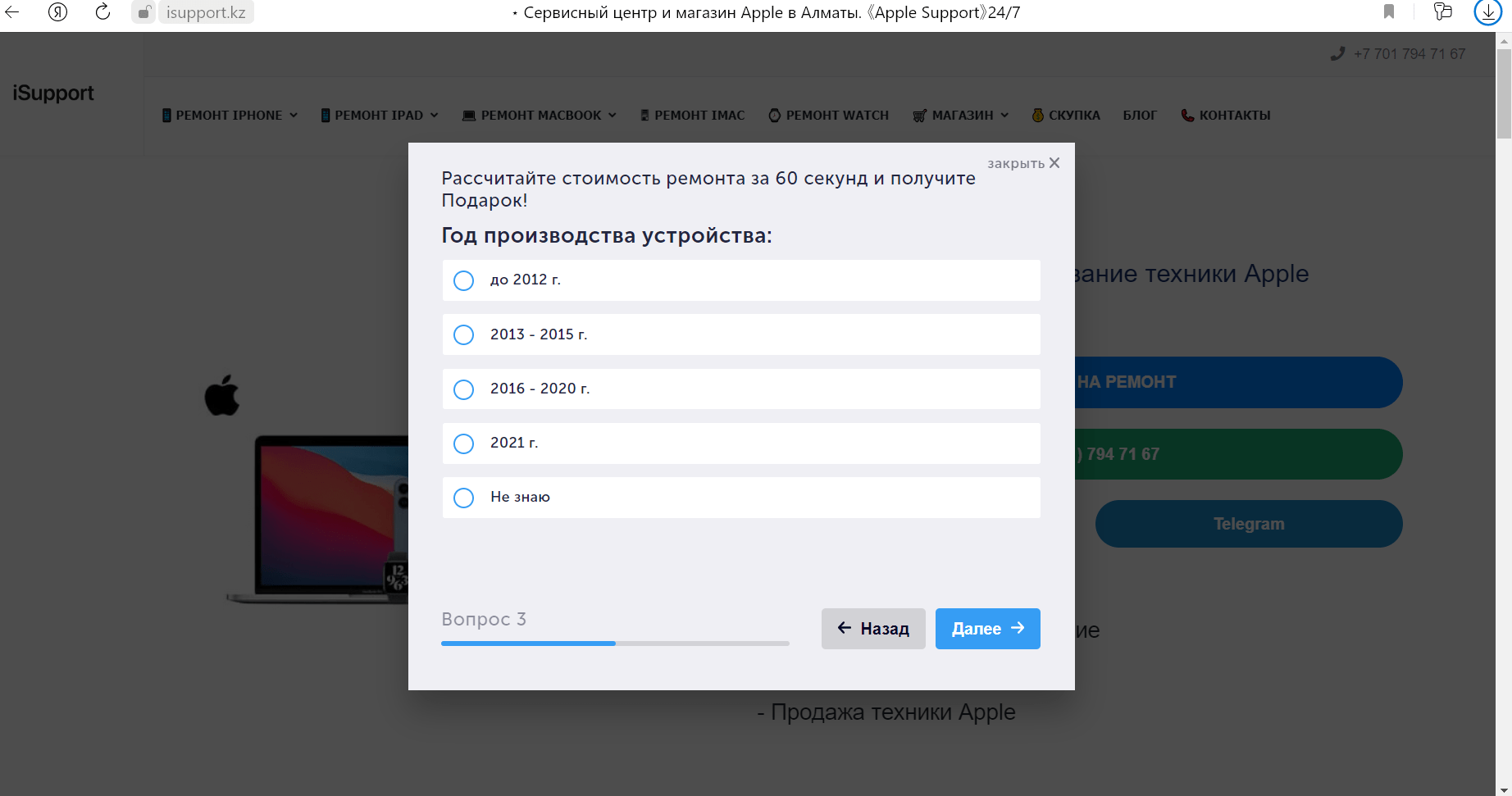This screenshot has width=1512, height=796.
Task: Open the browser downloads icon
Action: (1487, 12)
